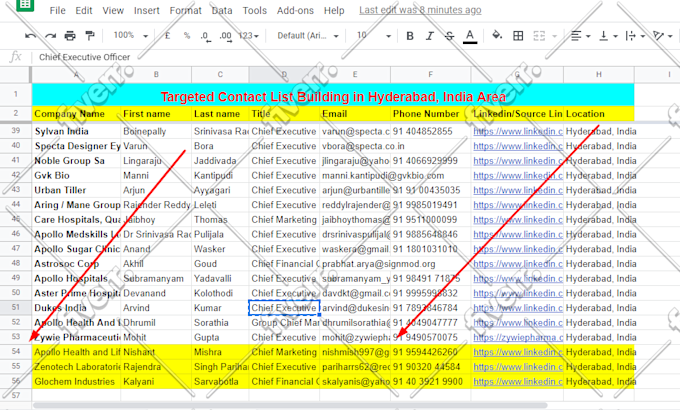The height and width of the screenshot is (410, 680).
Task: Open text rotation dropdown
Action: [663, 36]
